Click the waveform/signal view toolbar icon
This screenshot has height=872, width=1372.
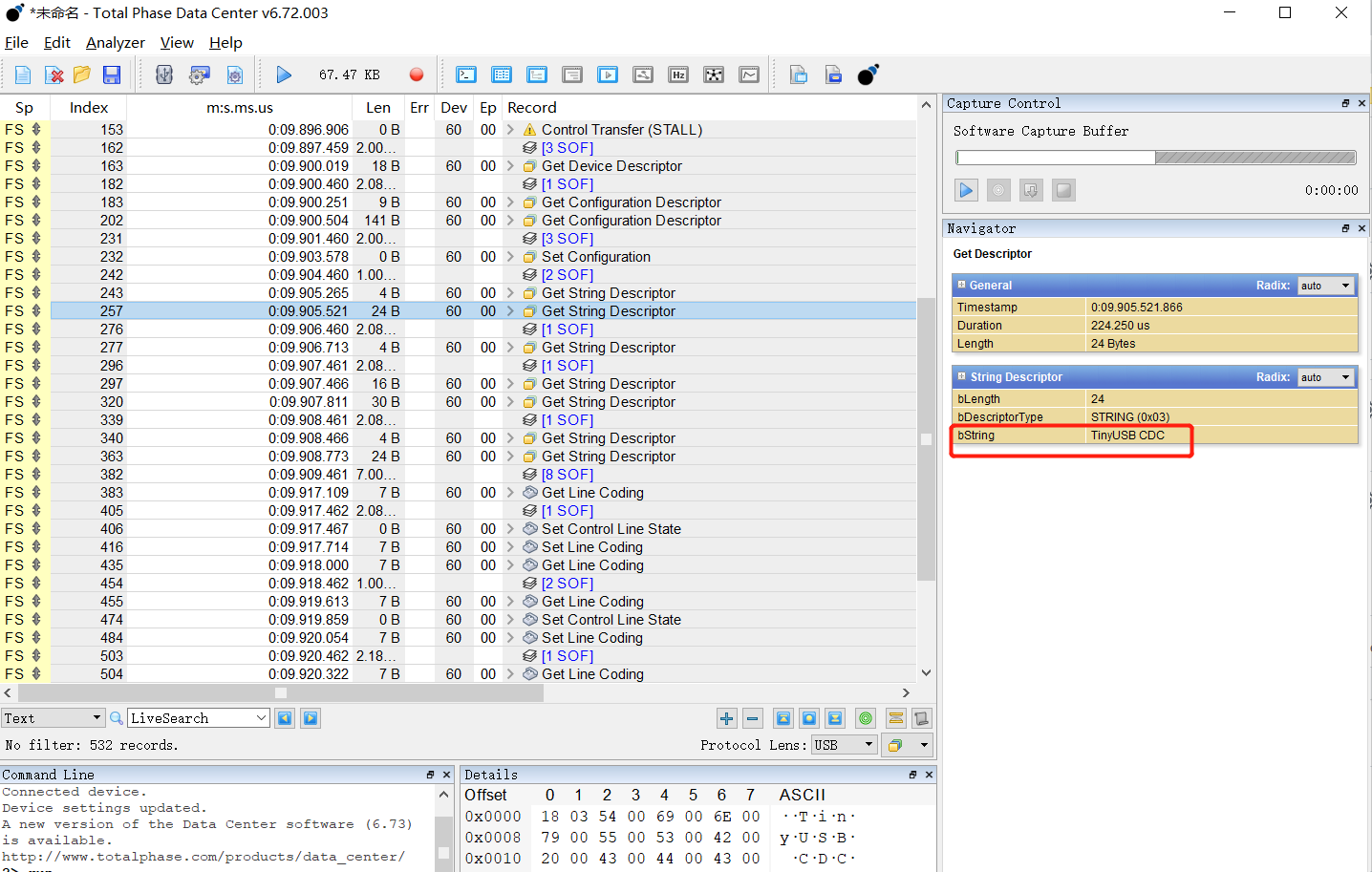click(749, 74)
